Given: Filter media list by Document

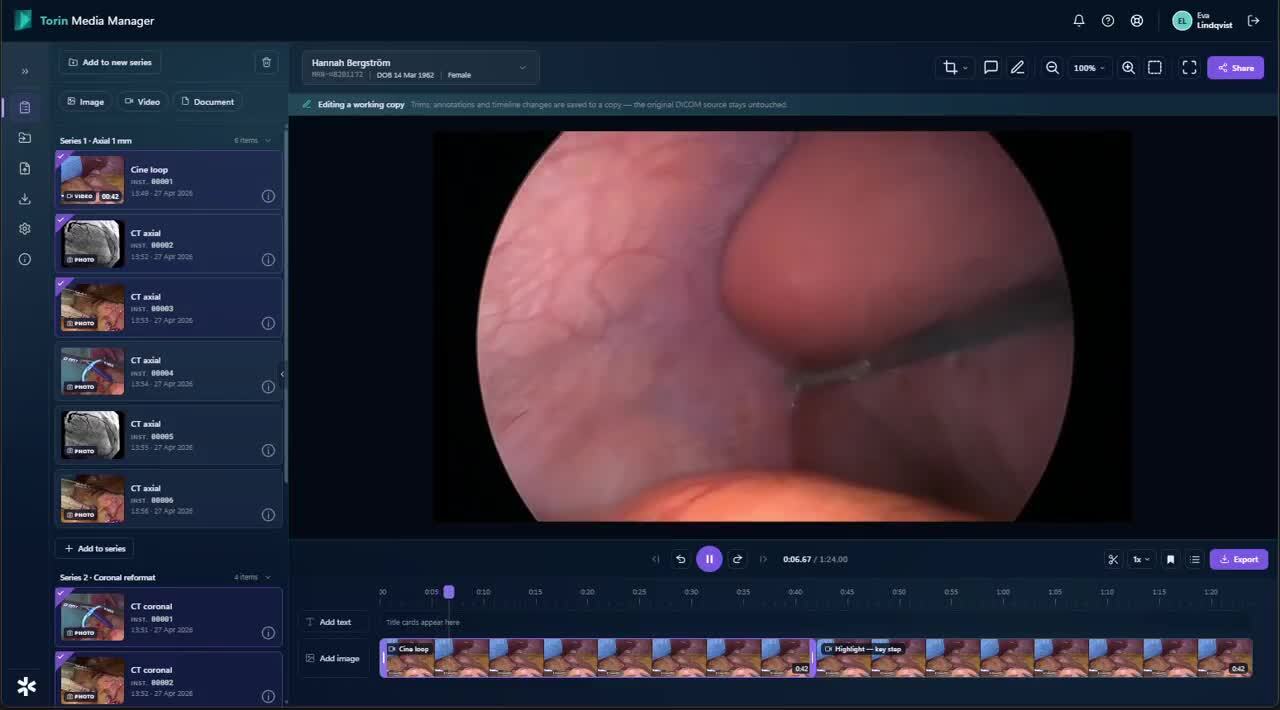Looking at the screenshot, I should tap(208, 101).
